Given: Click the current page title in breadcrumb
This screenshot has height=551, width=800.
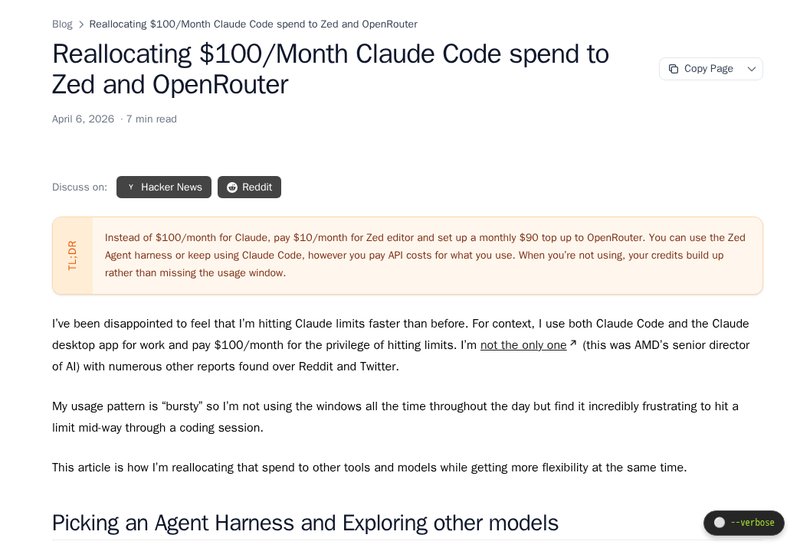Looking at the screenshot, I should click(x=253, y=24).
